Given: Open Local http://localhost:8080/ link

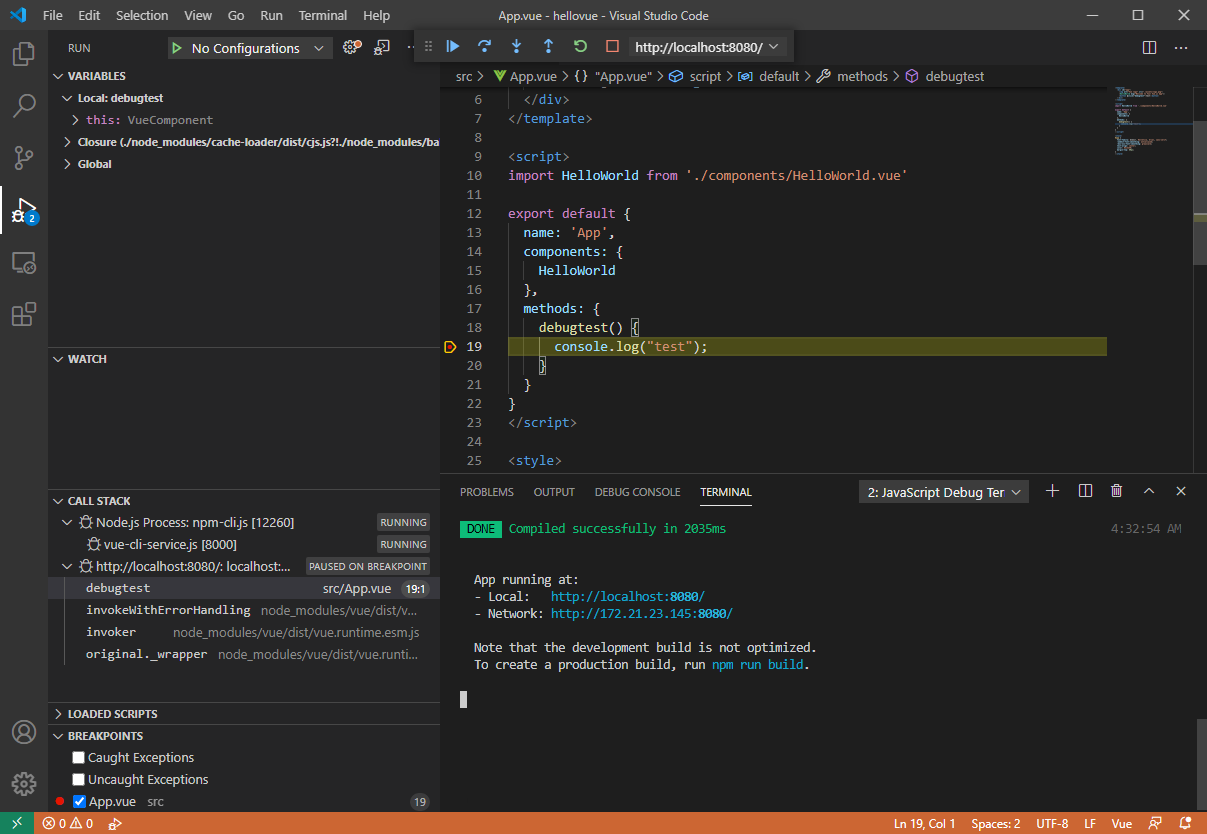Looking at the screenshot, I should [x=628, y=596].
